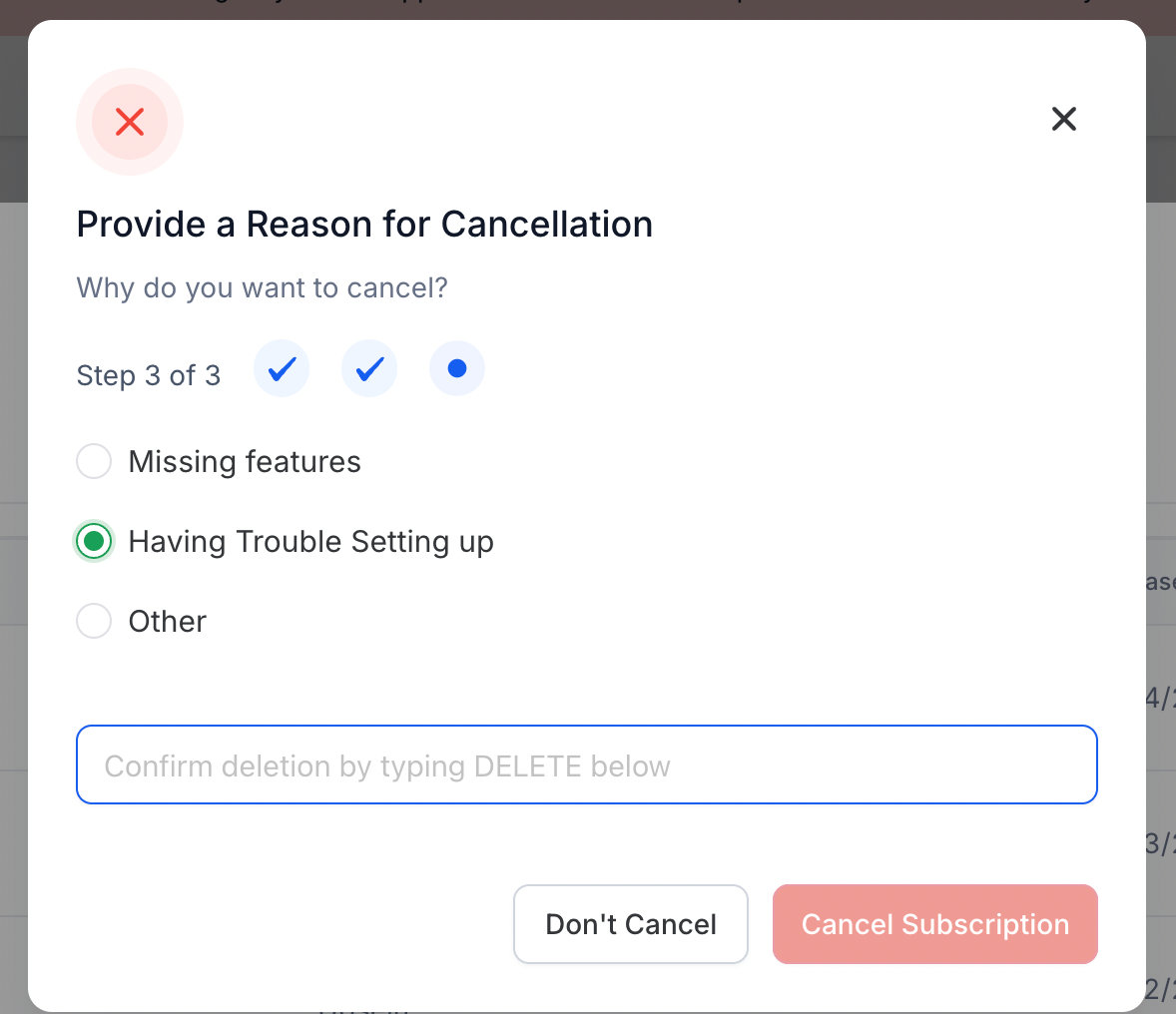Click the pink halo around the red X badge
Viewport: 1176px width, 1014px height.
click(130, 77)
